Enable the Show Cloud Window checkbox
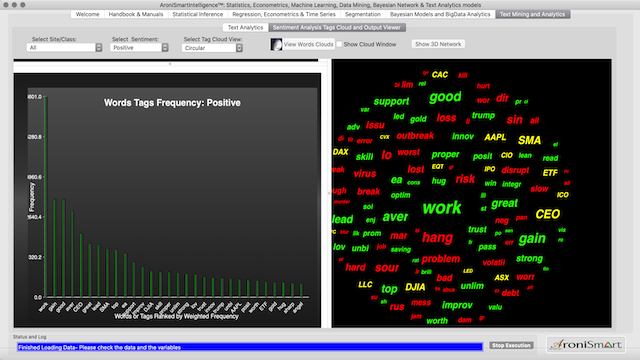The image size is (640, 360). pos(339,44)
